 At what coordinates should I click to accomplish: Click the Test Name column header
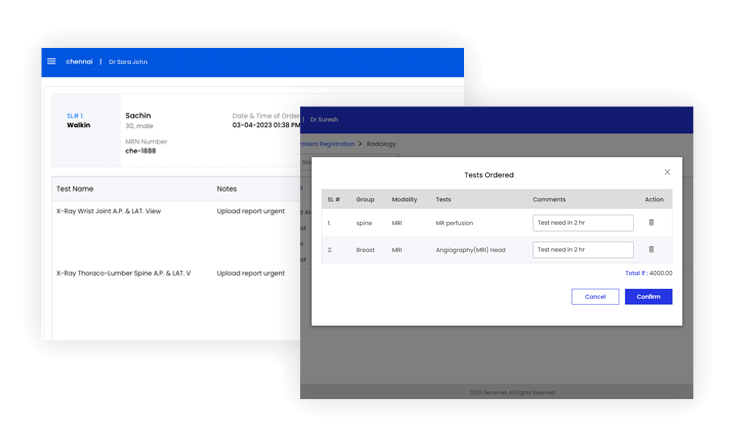click(x=75, y=189)
